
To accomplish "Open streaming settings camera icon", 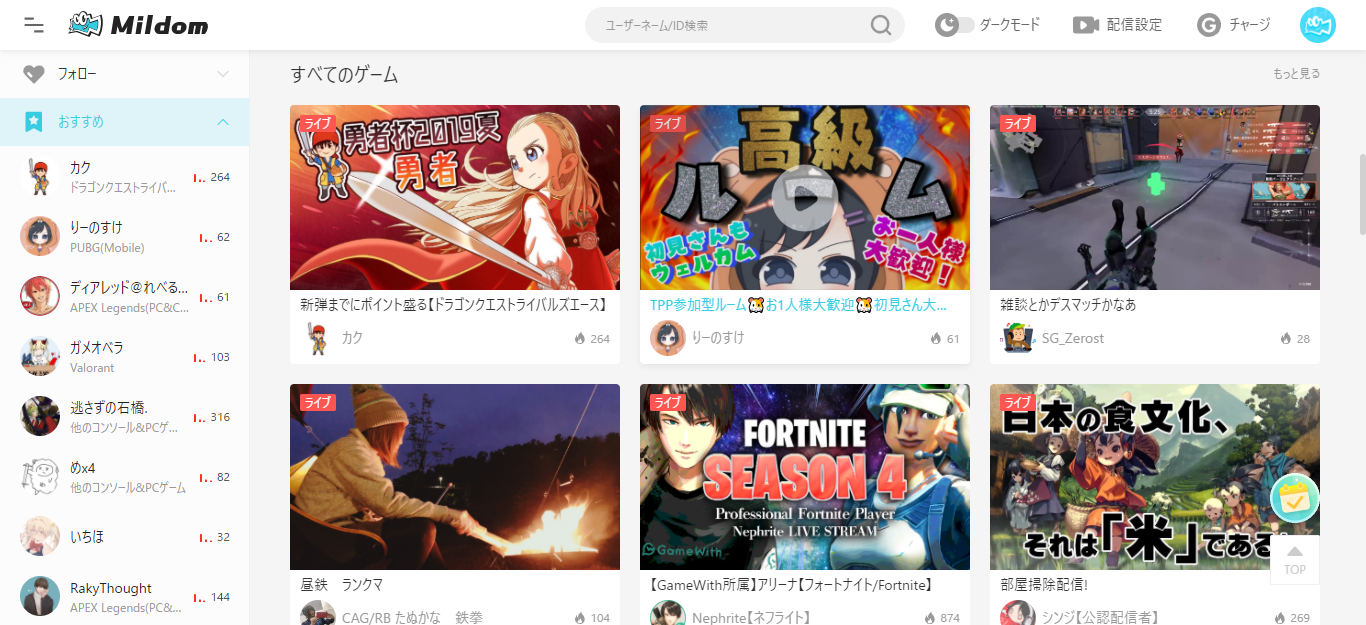I will 1086,25.
